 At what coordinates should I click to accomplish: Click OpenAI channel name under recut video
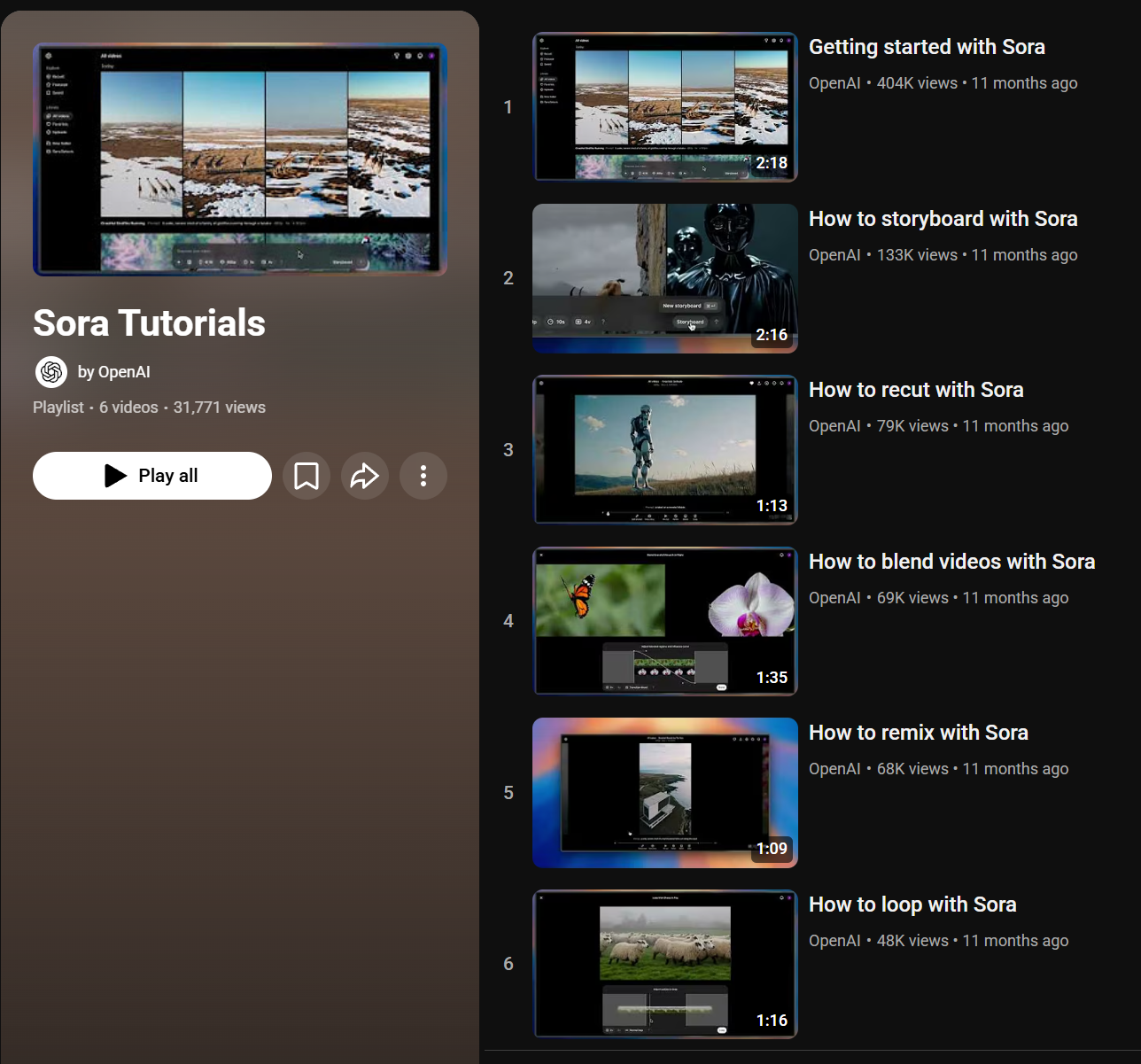[834, 426]
